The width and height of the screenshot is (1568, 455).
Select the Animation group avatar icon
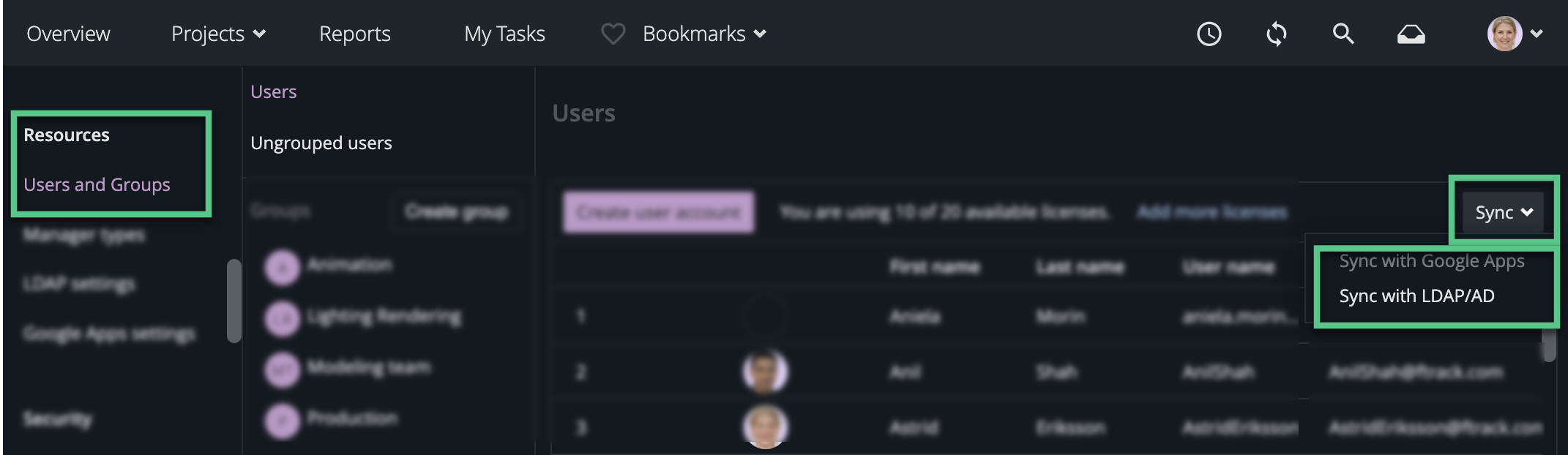click(x=282, y=267)
